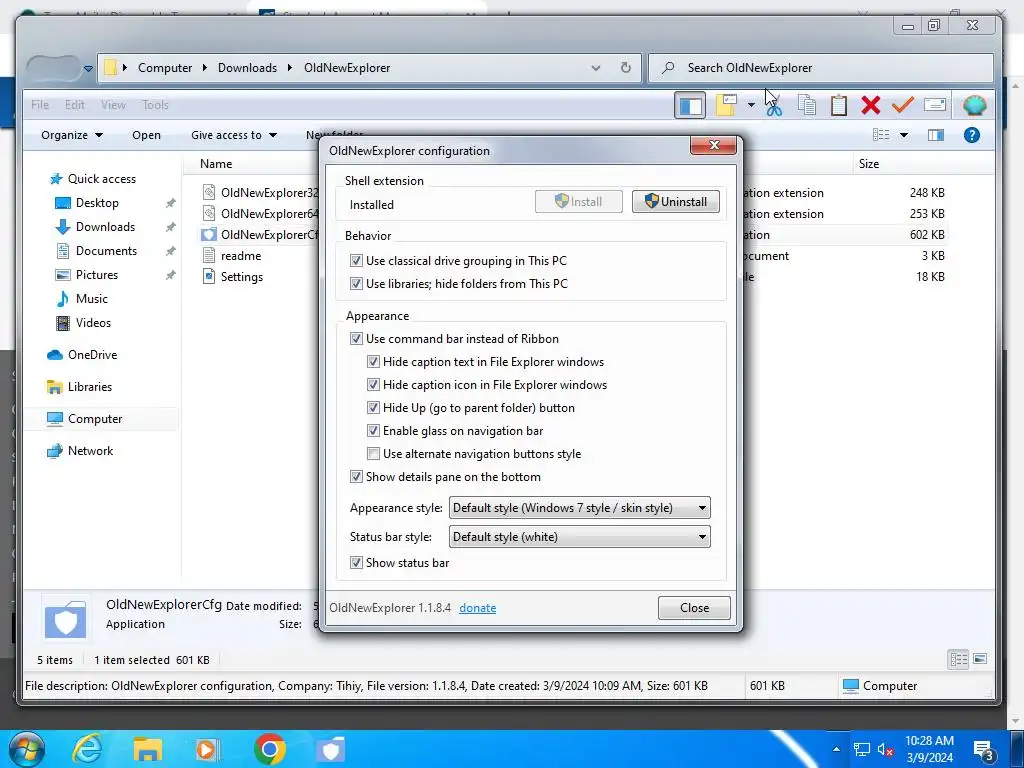Click the refresh icon in address bar

pos(626,68)
